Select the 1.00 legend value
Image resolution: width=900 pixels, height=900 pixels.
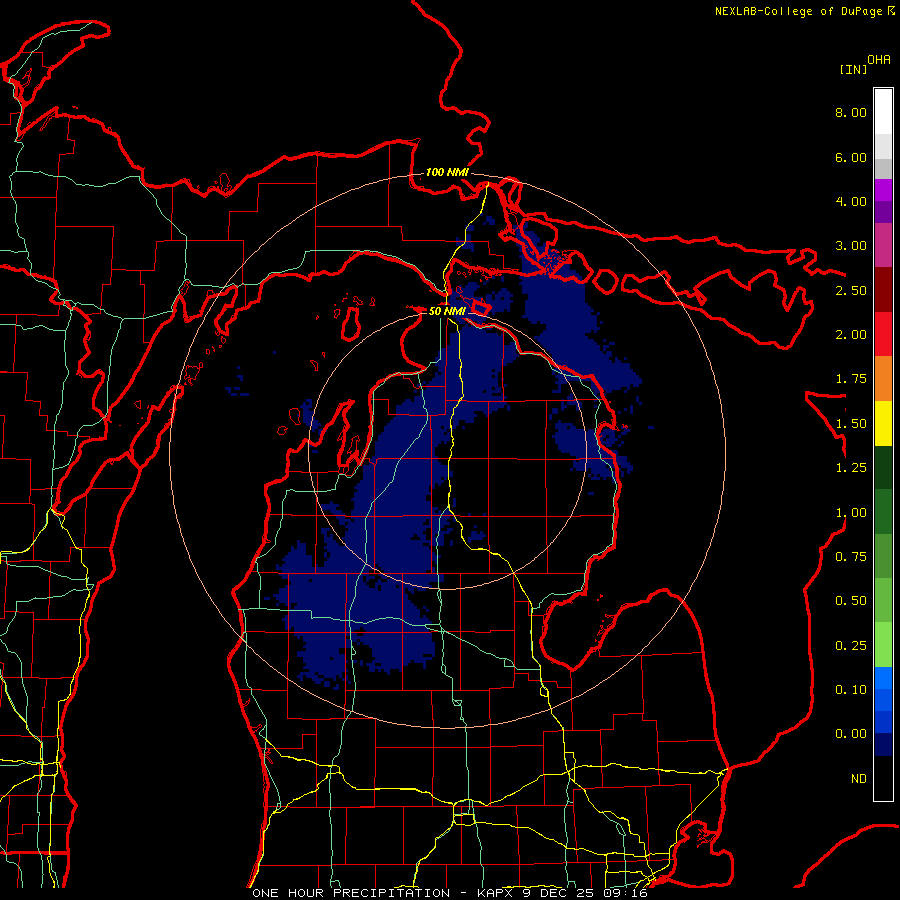(851, 513)
